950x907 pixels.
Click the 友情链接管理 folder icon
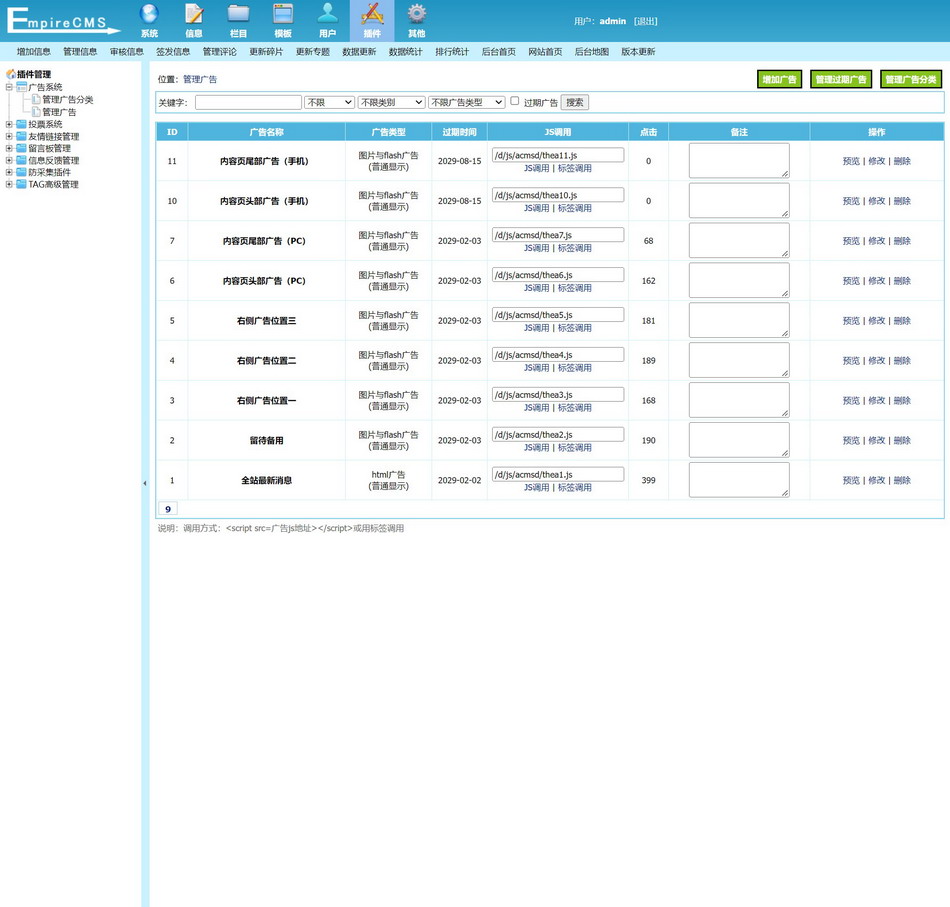(x=22, y=136)
